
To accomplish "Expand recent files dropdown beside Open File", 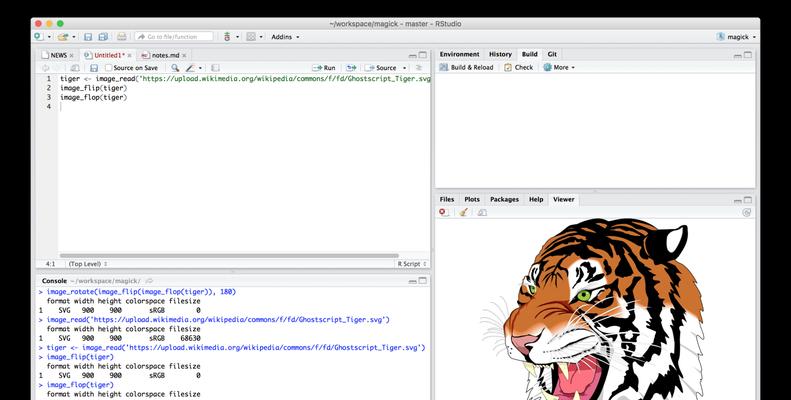I will click(x=74, y=37).
